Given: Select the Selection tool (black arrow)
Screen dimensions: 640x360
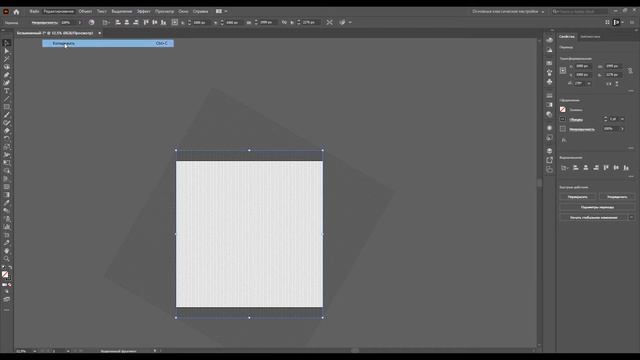Looking at the screenshot, I should tap(7, 43).
